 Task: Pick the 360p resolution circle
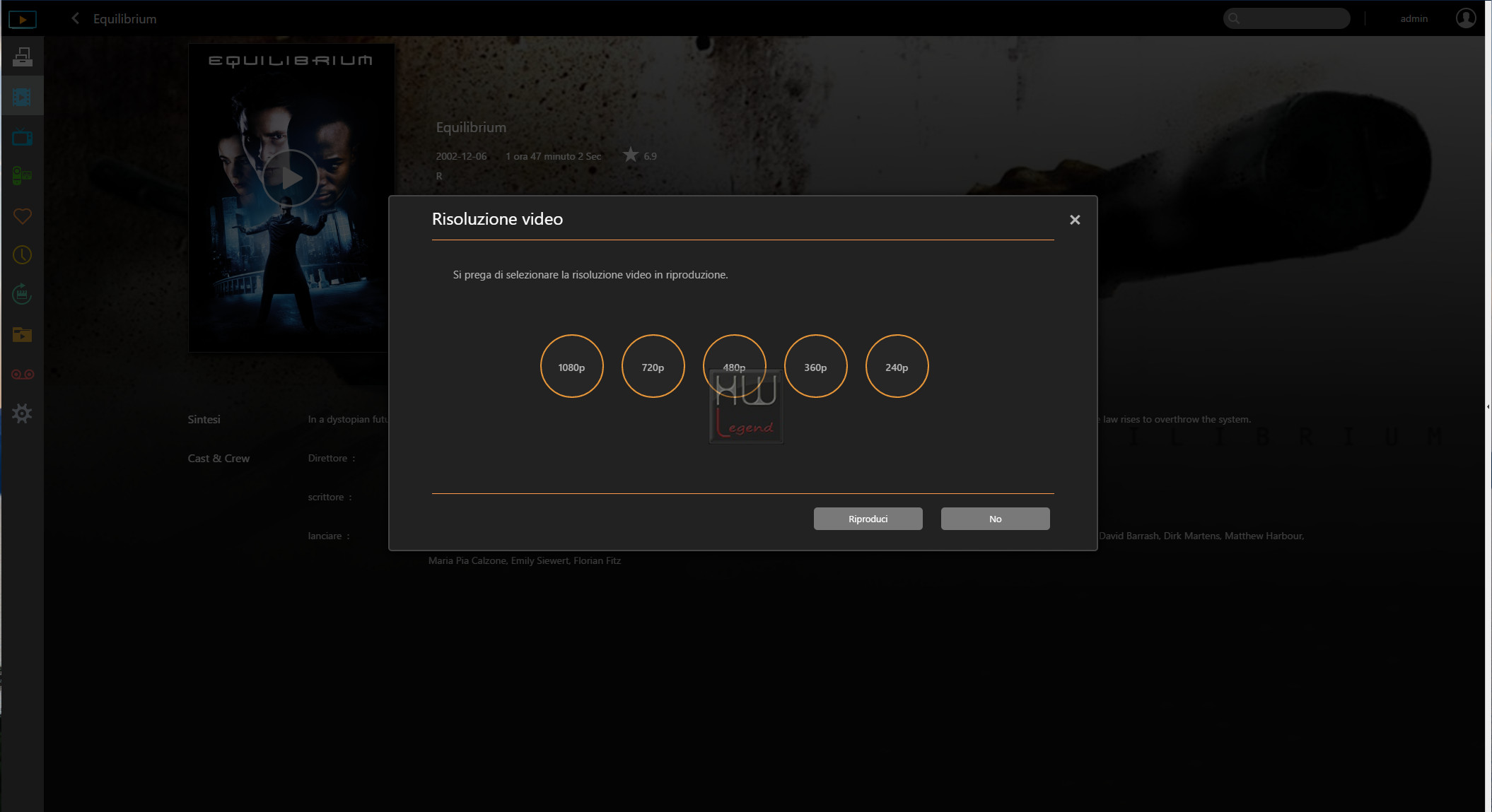tap(815, 366)
